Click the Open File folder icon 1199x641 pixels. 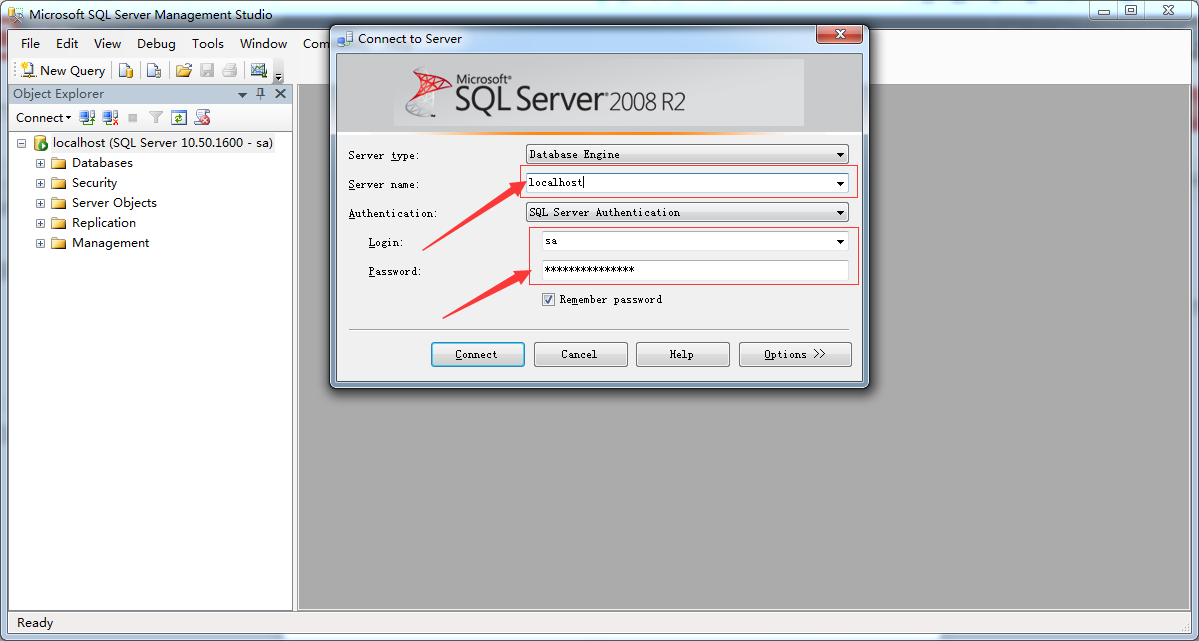(x=183, y=70)
